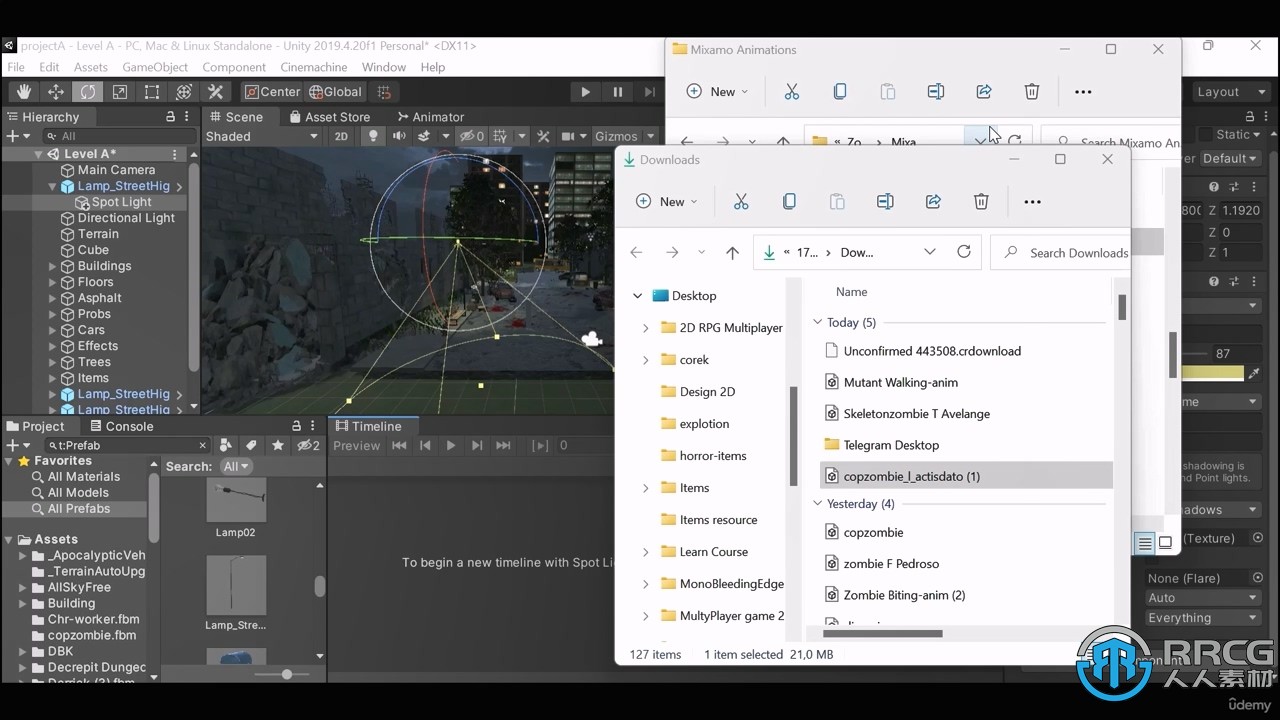
Task: Collapse the Today (5) group
Action: click(x=817, y=322)
